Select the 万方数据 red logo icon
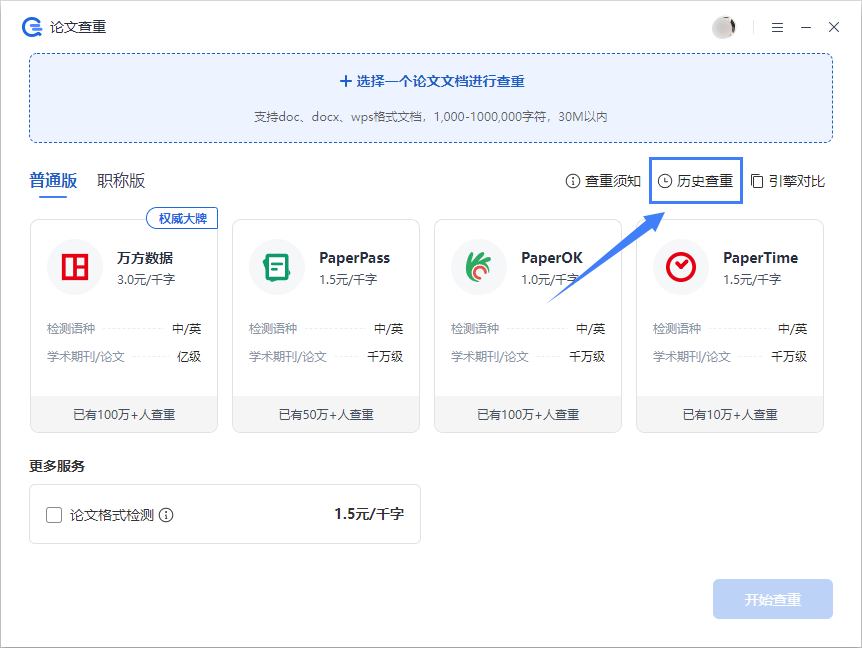Viewport: 862px width, 648px height. tap(75, 267)
